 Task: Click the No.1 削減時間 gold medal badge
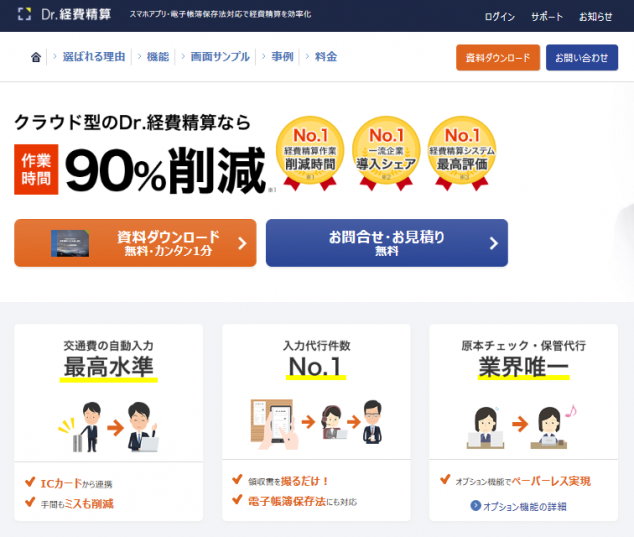coord(310,153)
